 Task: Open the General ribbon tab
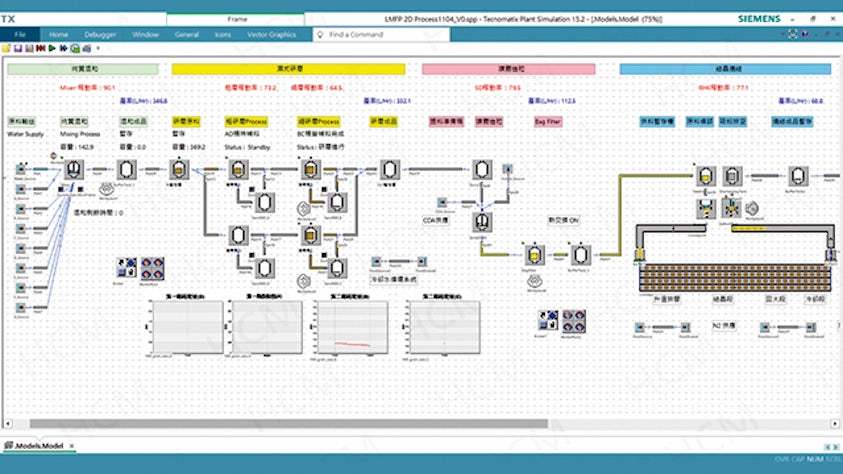[187, 34]
